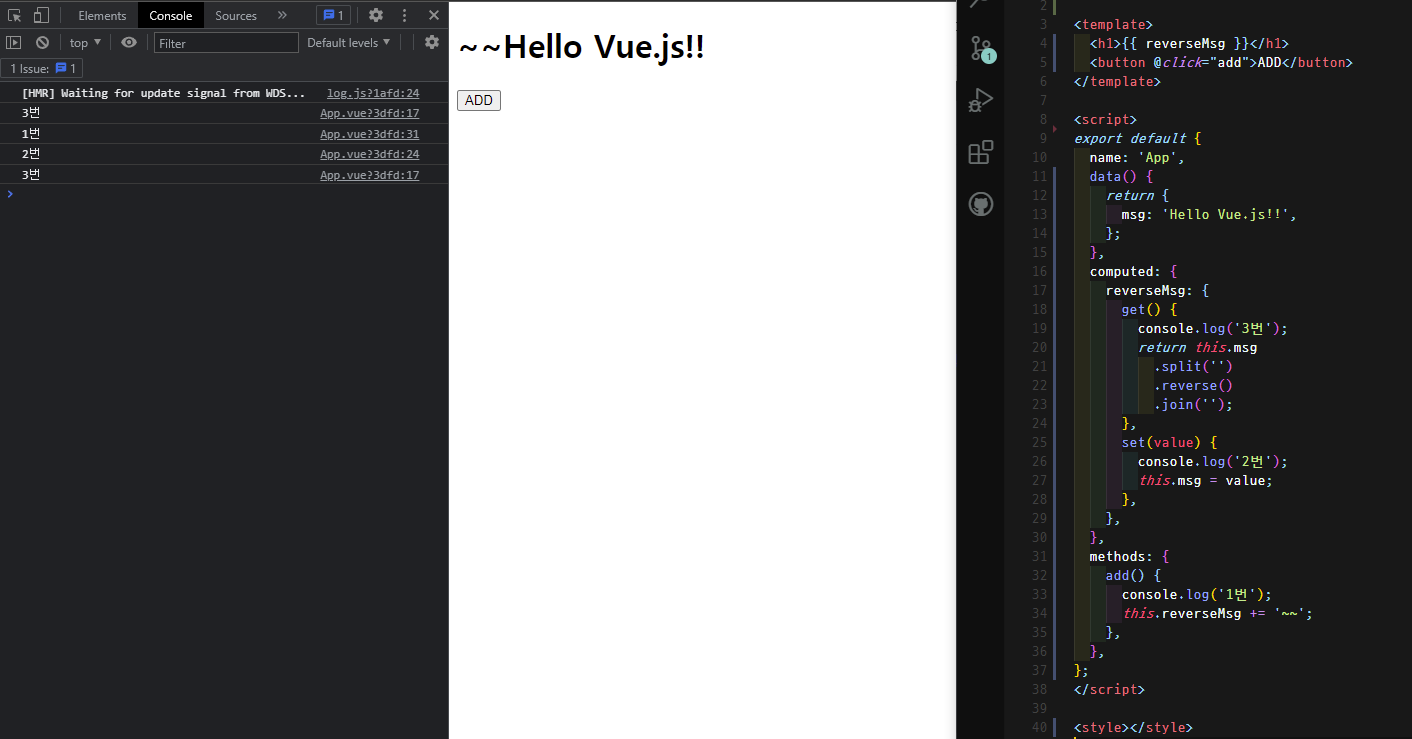The width and height of the screenshot is (1412, 739).
Task: Open the DevTools three-dot customize menu
Action: 404,15
